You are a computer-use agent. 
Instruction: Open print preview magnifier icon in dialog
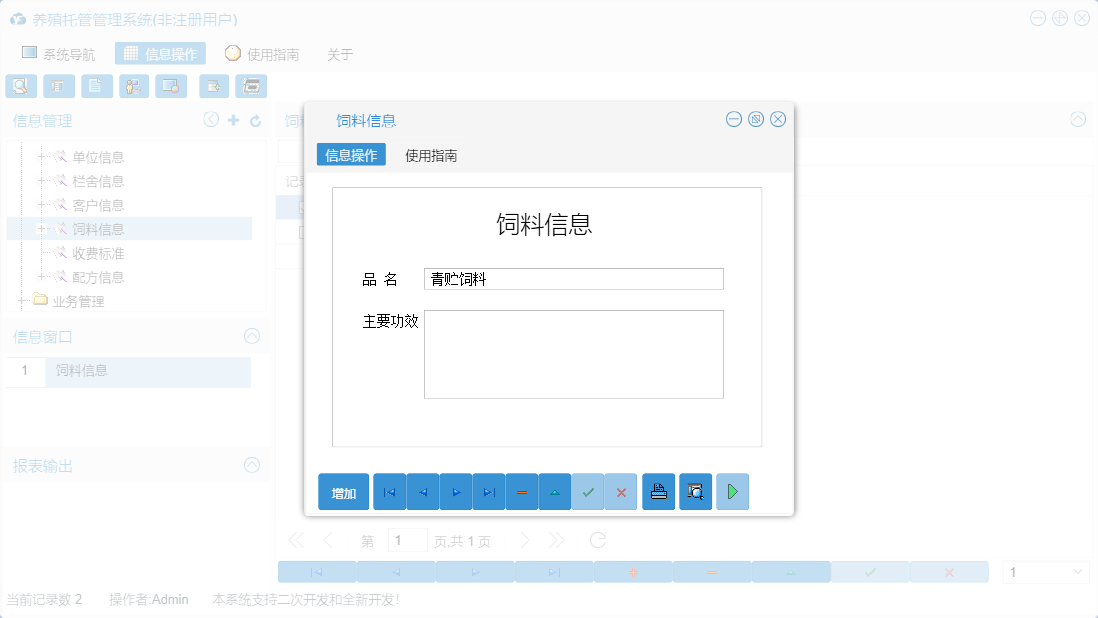point(695,492)
